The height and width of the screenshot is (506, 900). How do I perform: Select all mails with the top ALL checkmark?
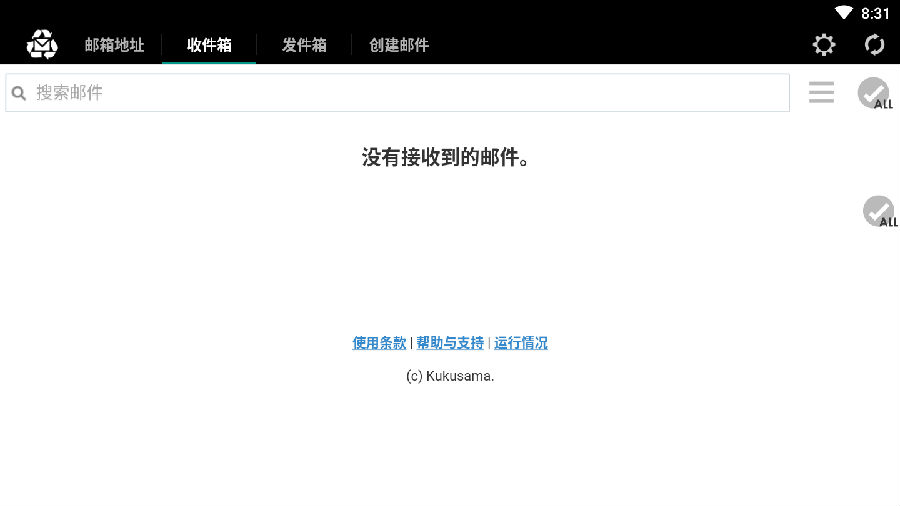(875, 93)
